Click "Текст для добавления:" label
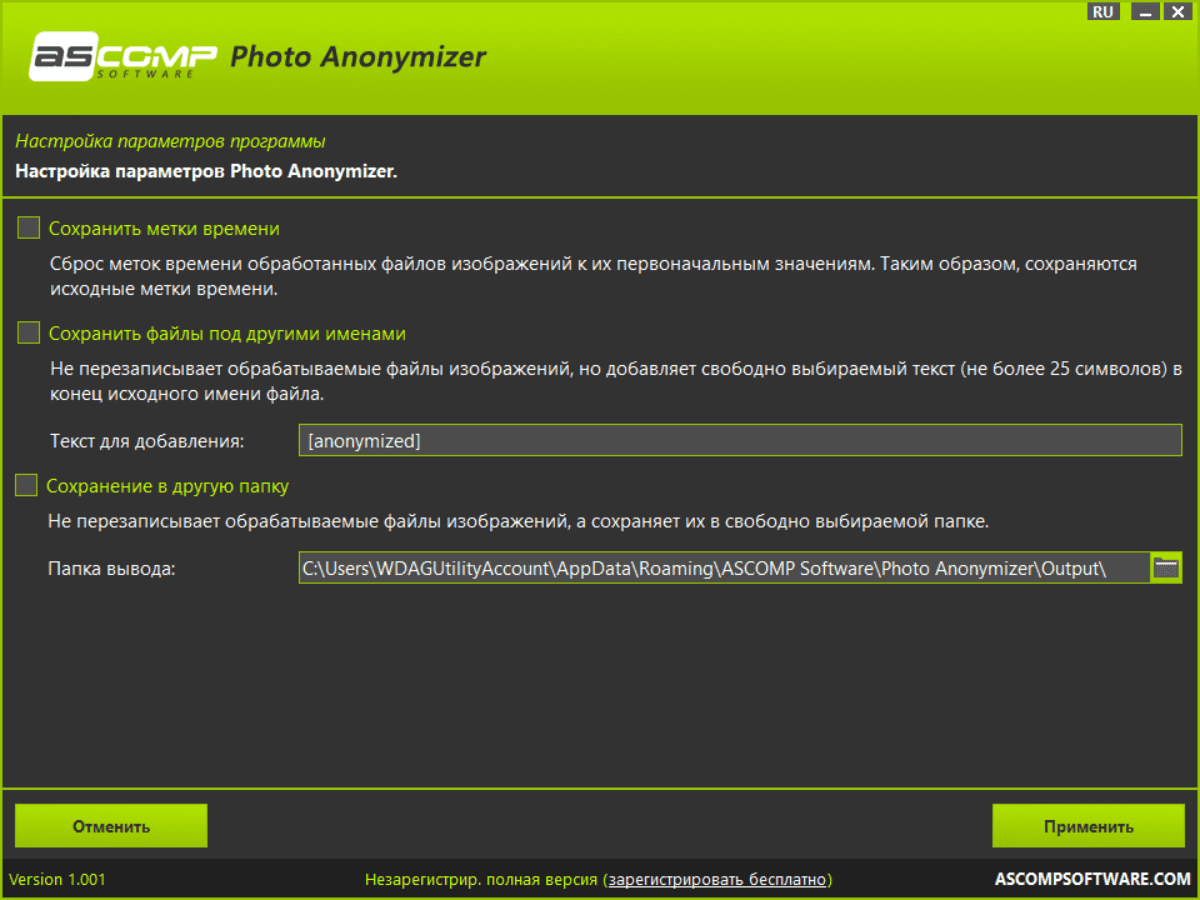The height and width of the screenshot is (900, 1200). [x=146, y=440]
